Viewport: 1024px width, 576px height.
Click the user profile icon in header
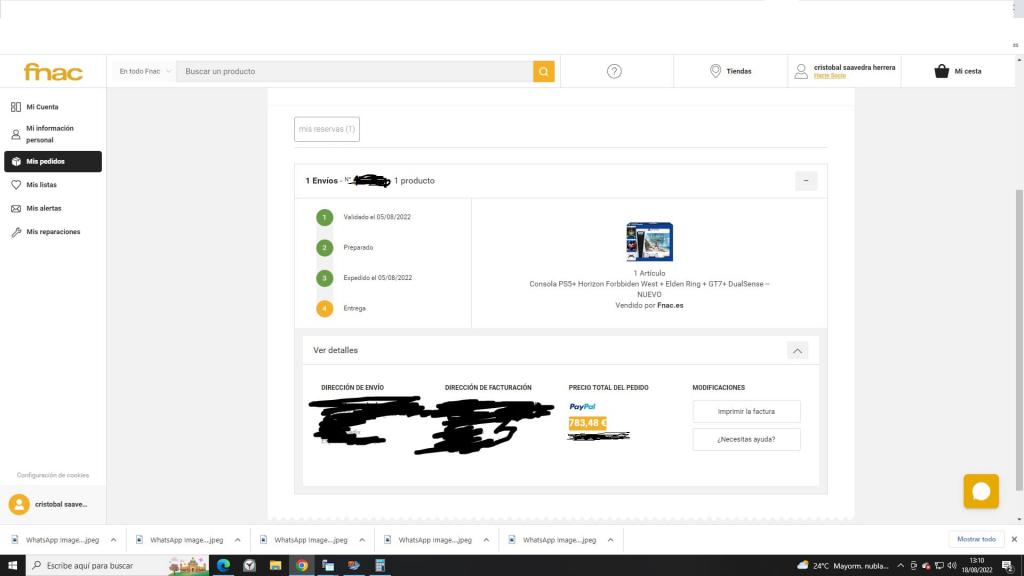pos(801,71)
